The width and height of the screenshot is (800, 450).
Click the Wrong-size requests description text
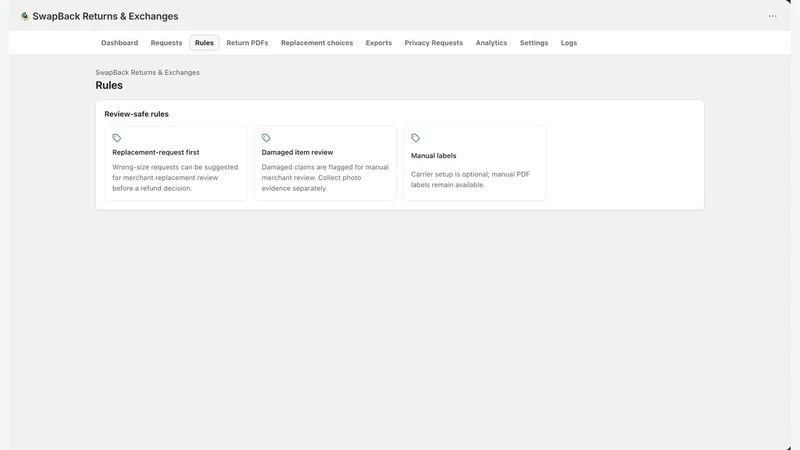click(175, 178)
